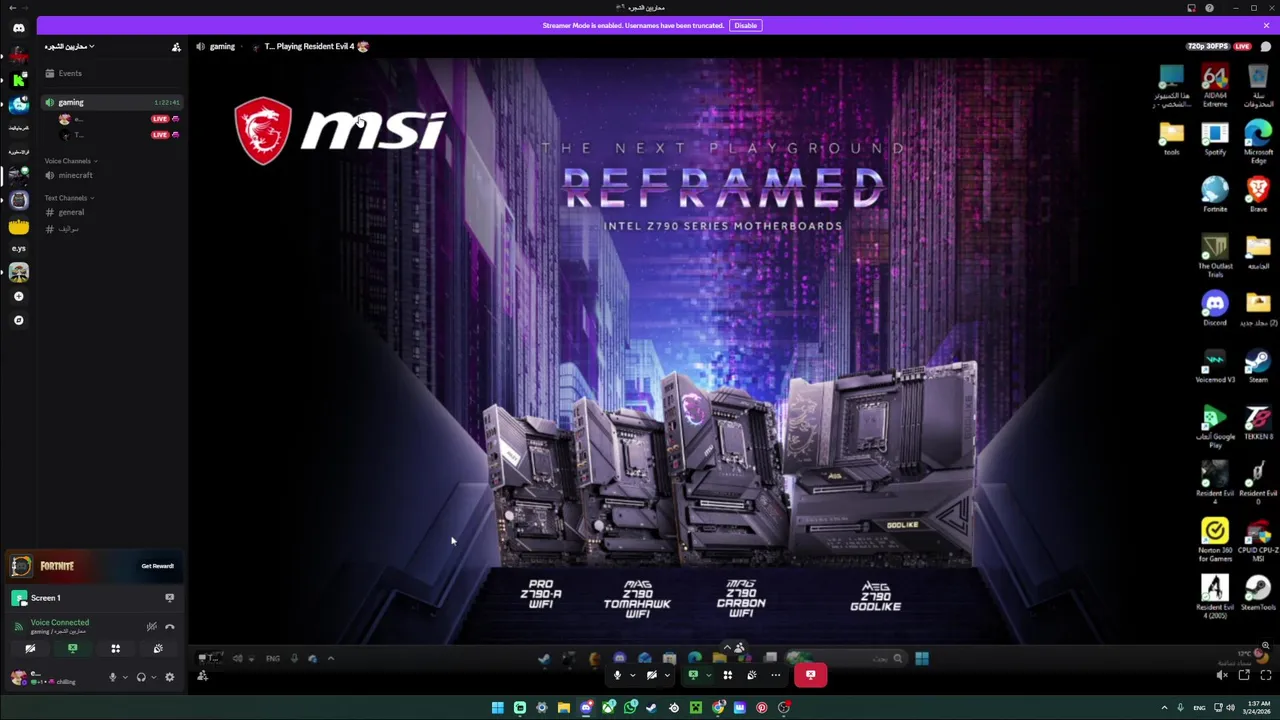Toggle camera button in voice panel
Screen dimensions: 1280x720
pyautogui.click(x=30, y=649)
